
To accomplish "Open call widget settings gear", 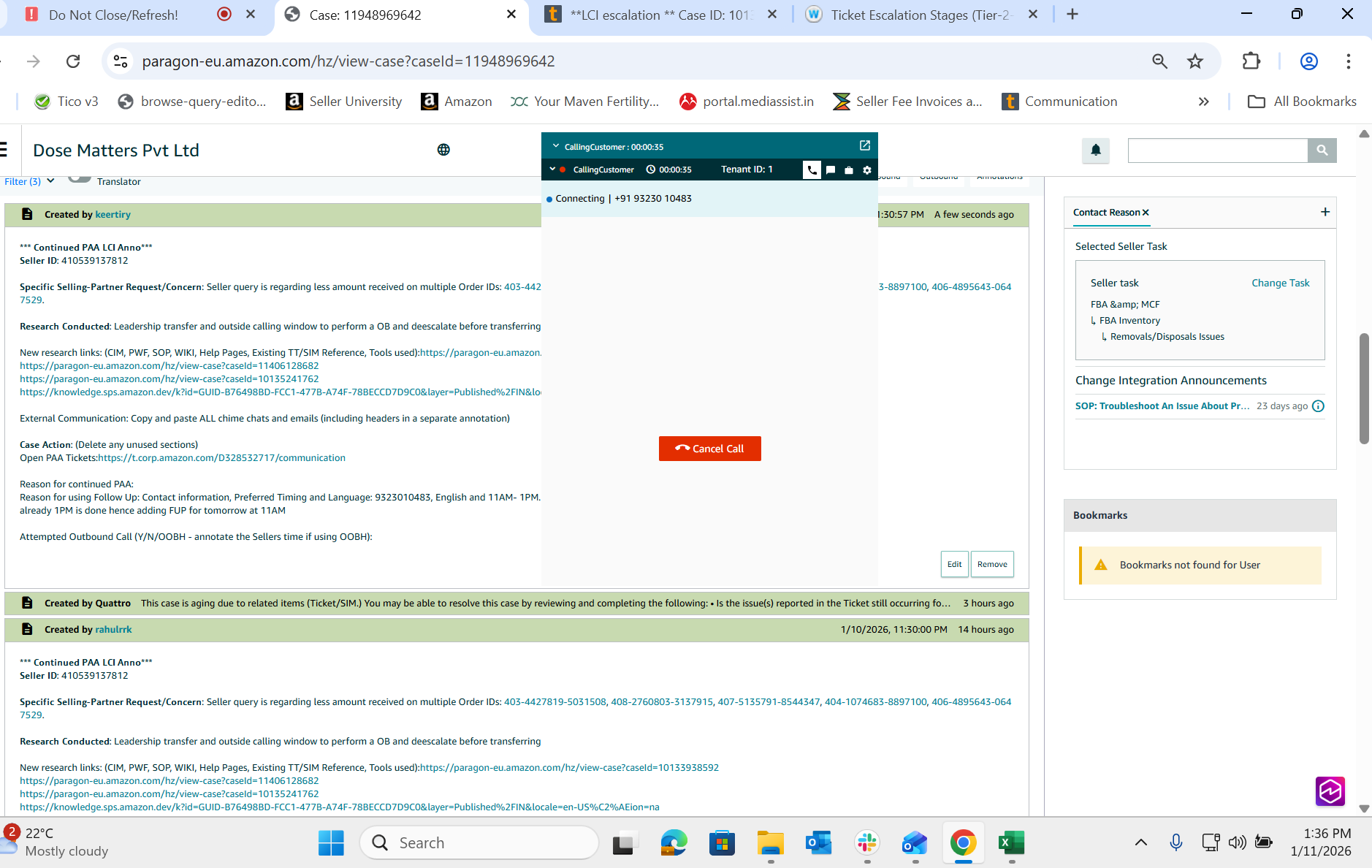I will click(x=867, y=170).
